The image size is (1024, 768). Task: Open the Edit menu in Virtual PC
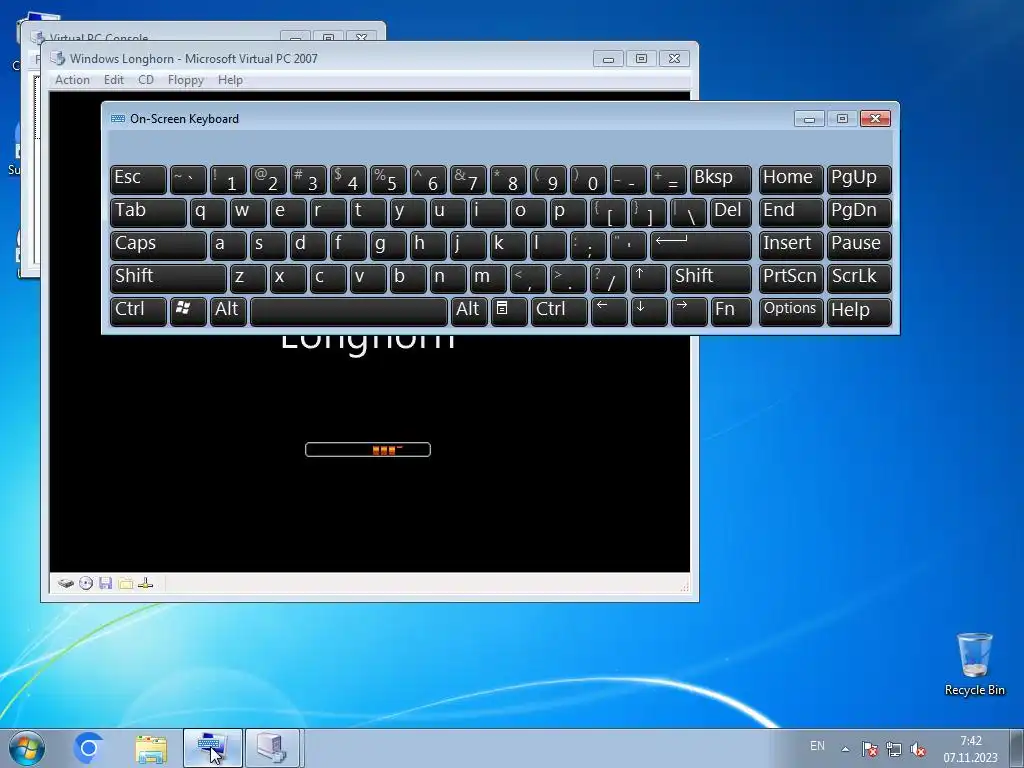[x=114, y=80]
